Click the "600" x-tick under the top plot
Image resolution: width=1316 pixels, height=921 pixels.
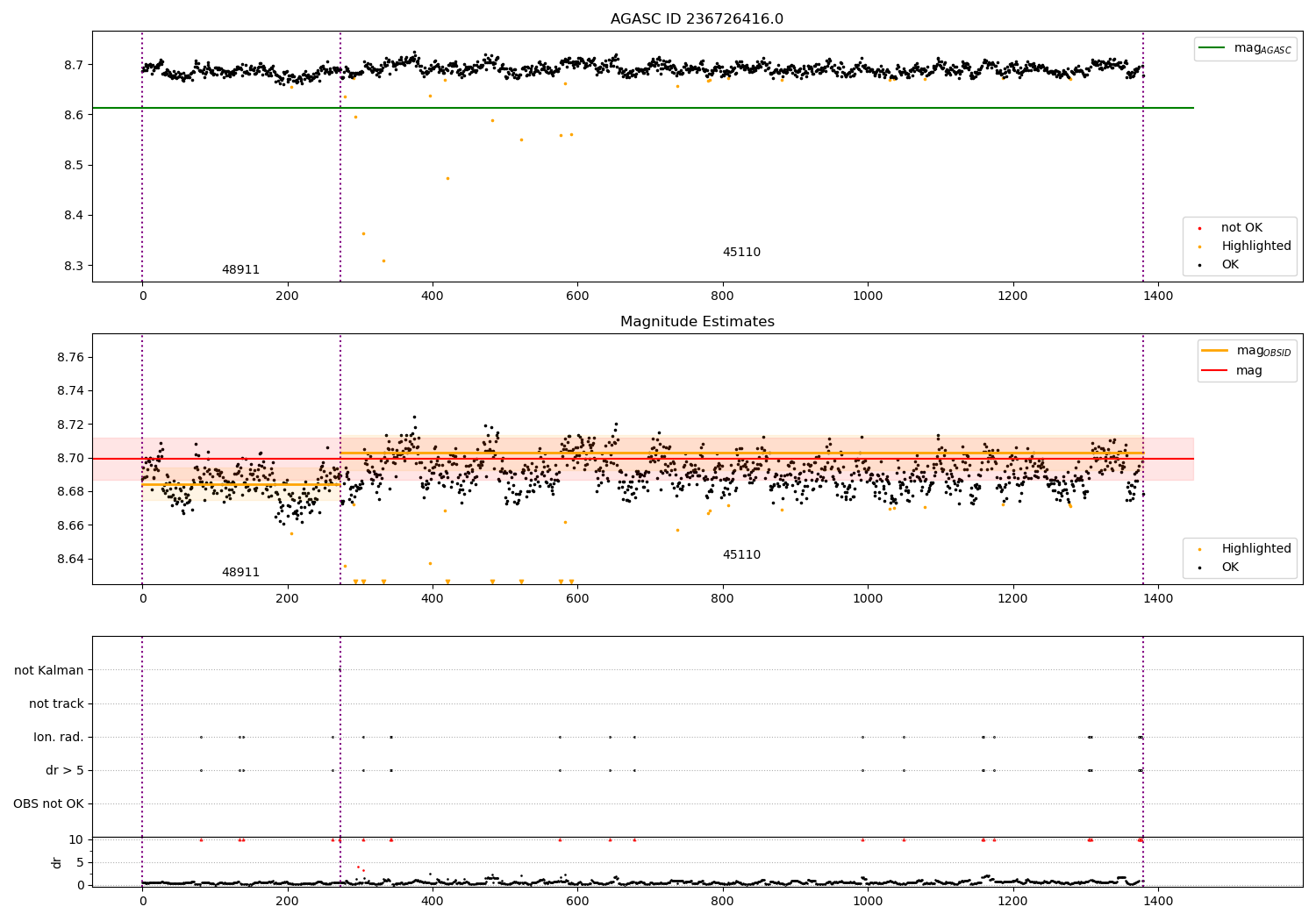pyautogui.click(x=577, y=296)
